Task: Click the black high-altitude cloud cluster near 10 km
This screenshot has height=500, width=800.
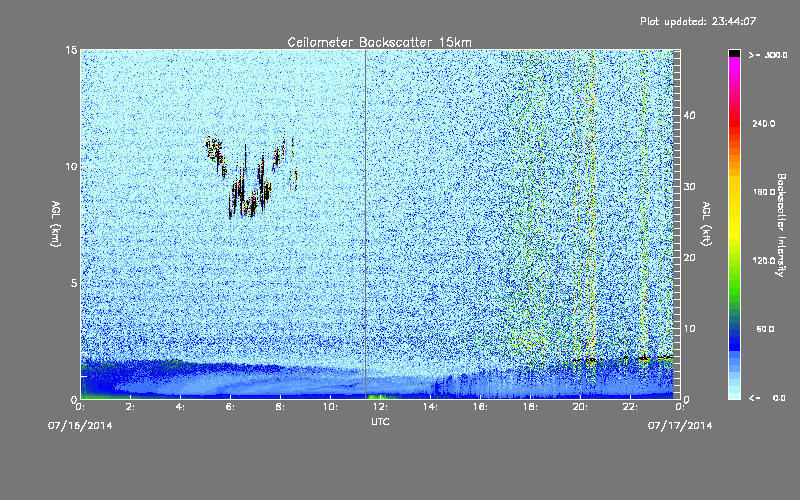Action: (250, 176)
